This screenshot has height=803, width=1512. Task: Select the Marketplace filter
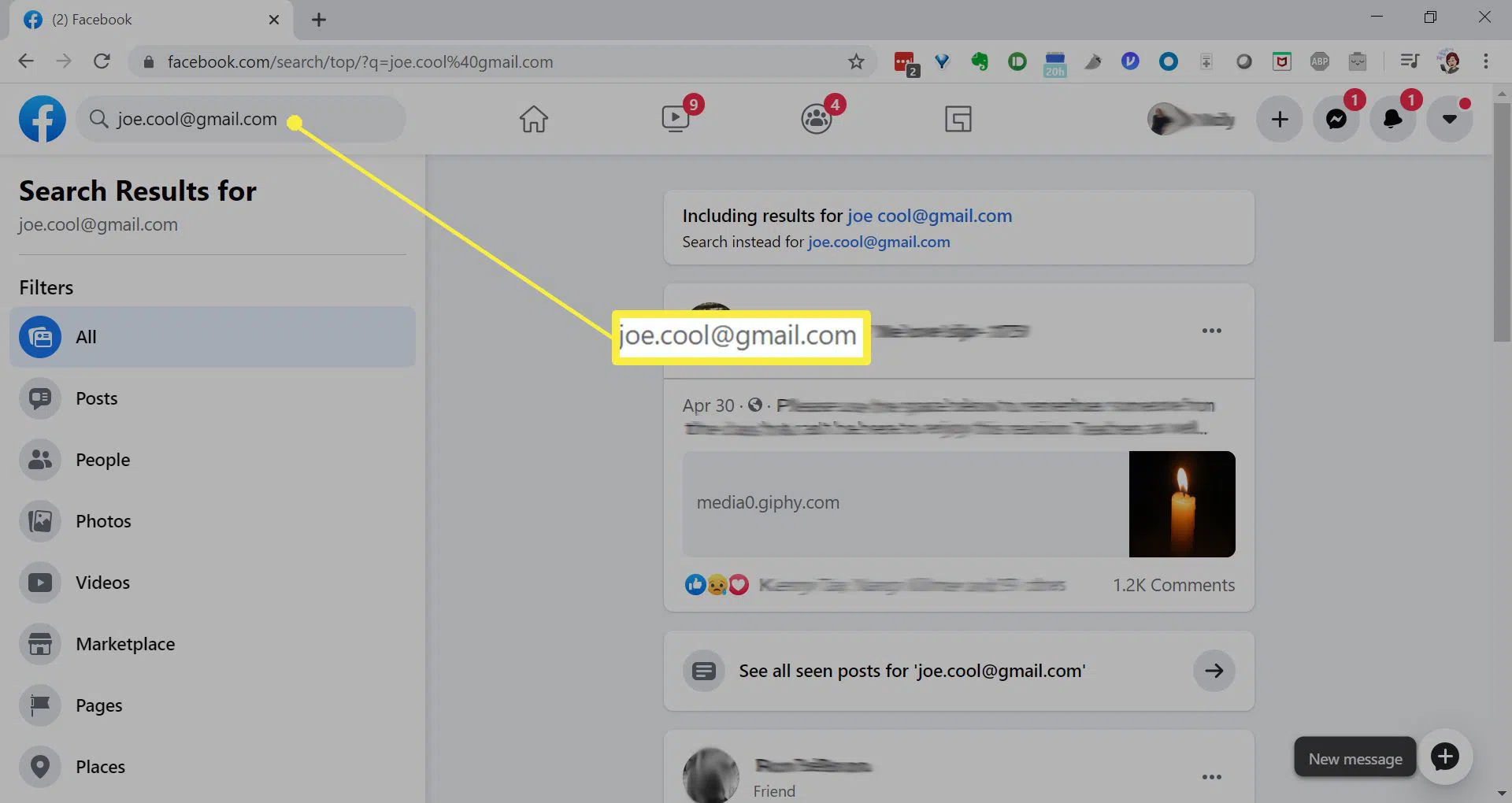124,644
